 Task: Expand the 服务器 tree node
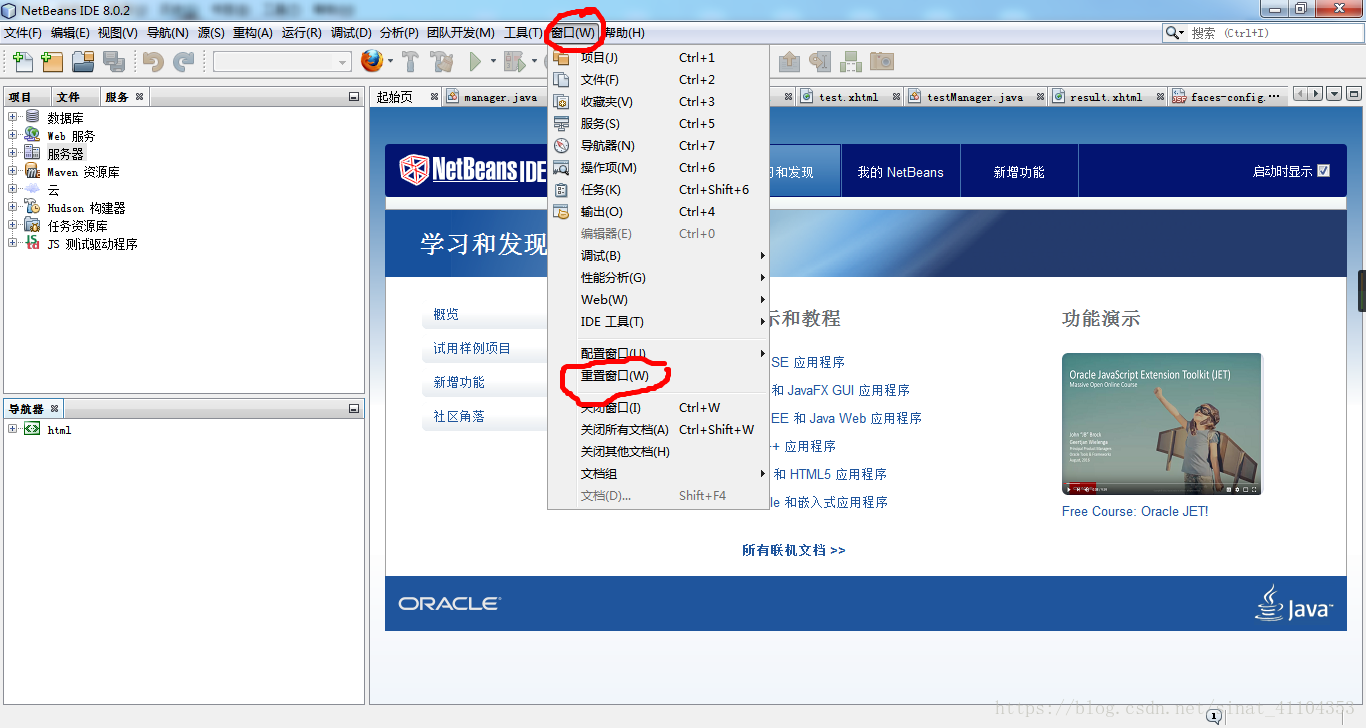tap(13, 153)
